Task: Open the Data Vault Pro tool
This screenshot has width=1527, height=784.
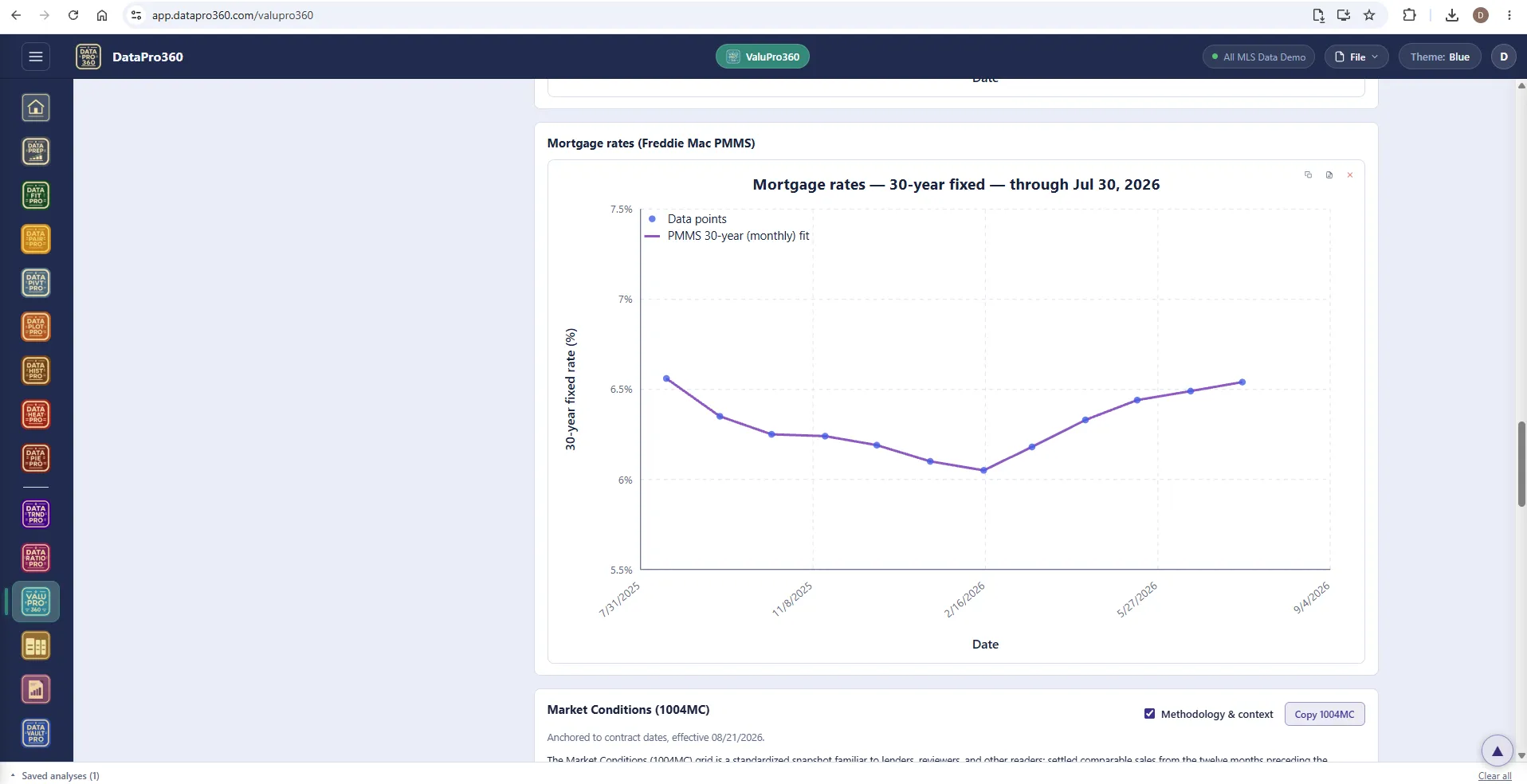Action: pos(36,733)
